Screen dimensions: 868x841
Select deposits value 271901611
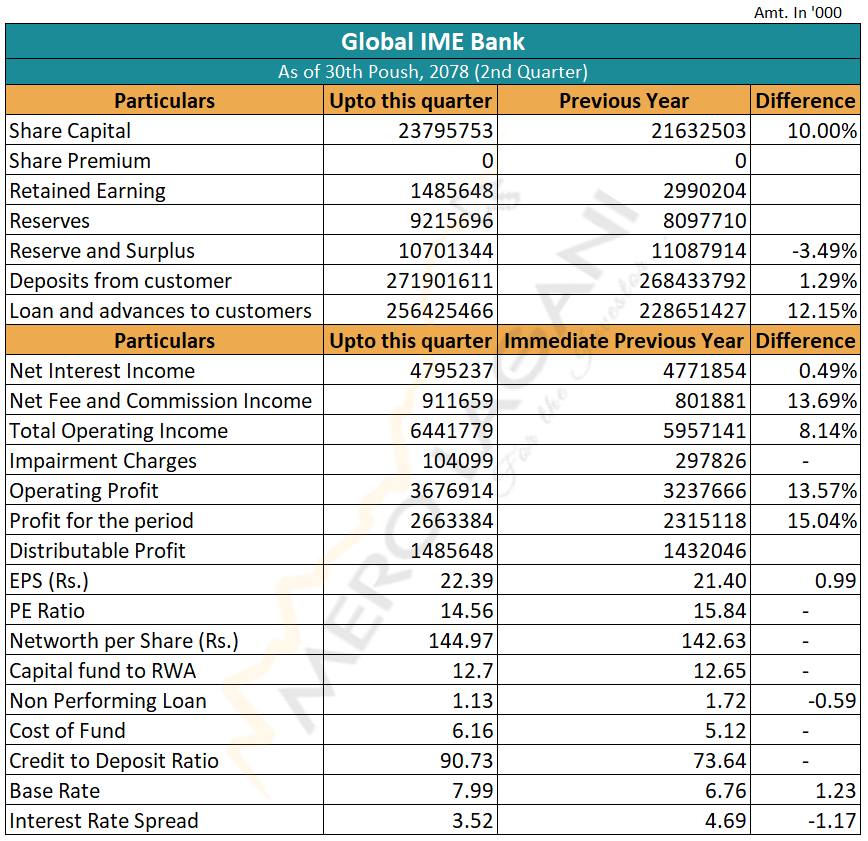click(x=440, y=281)
